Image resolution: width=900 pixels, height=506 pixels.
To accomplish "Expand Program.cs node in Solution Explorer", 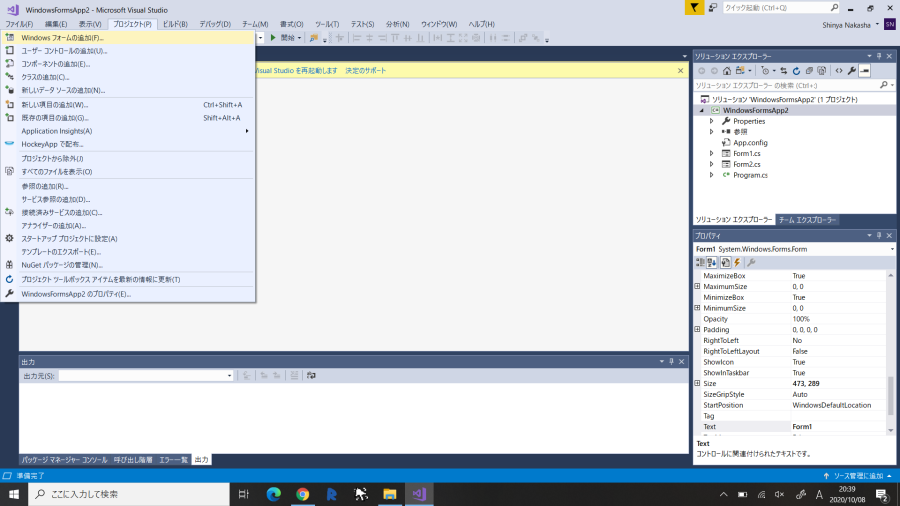I will (x=712, y=175).
